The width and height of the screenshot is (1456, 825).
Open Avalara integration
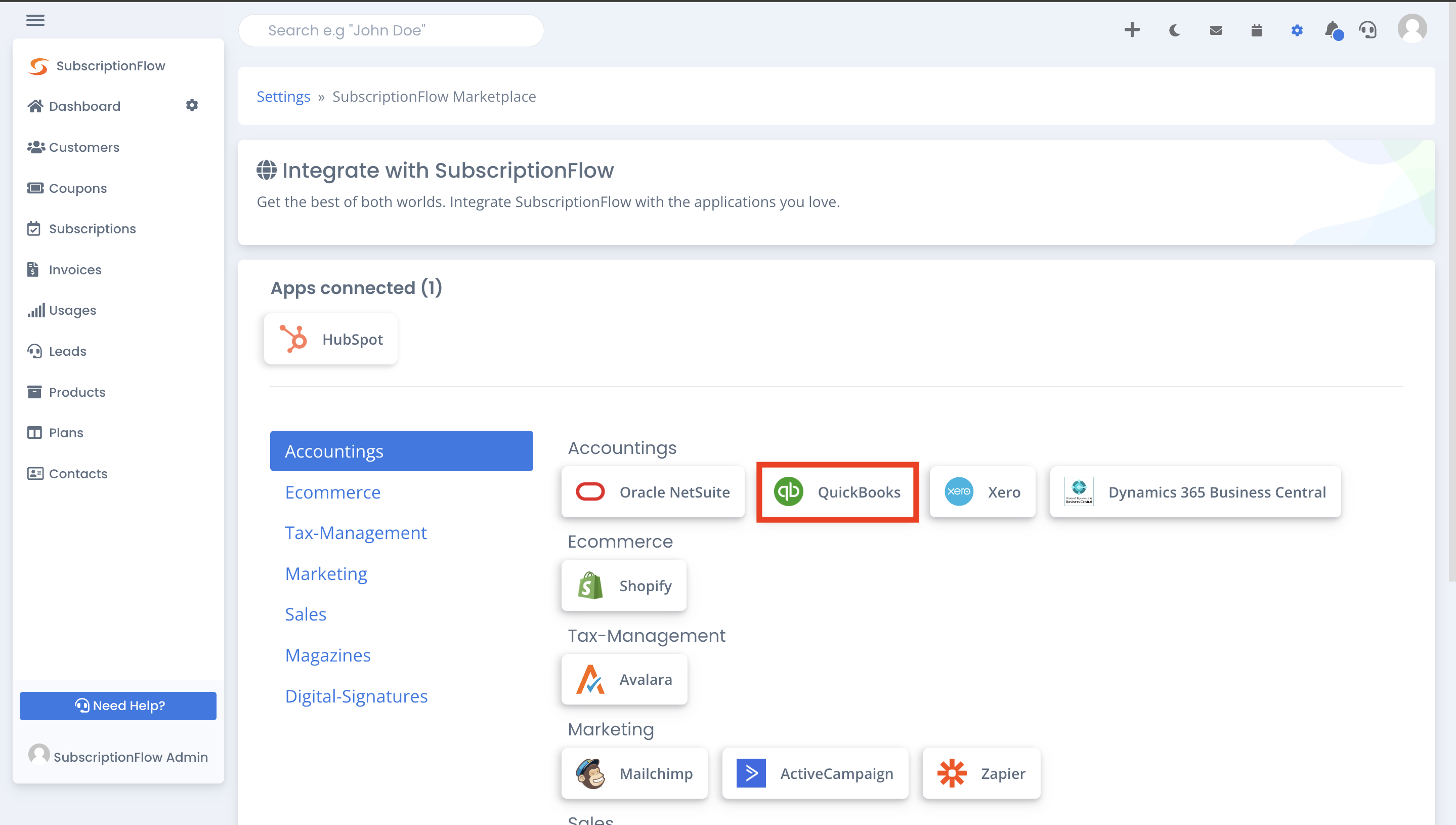tap(625, 679)
